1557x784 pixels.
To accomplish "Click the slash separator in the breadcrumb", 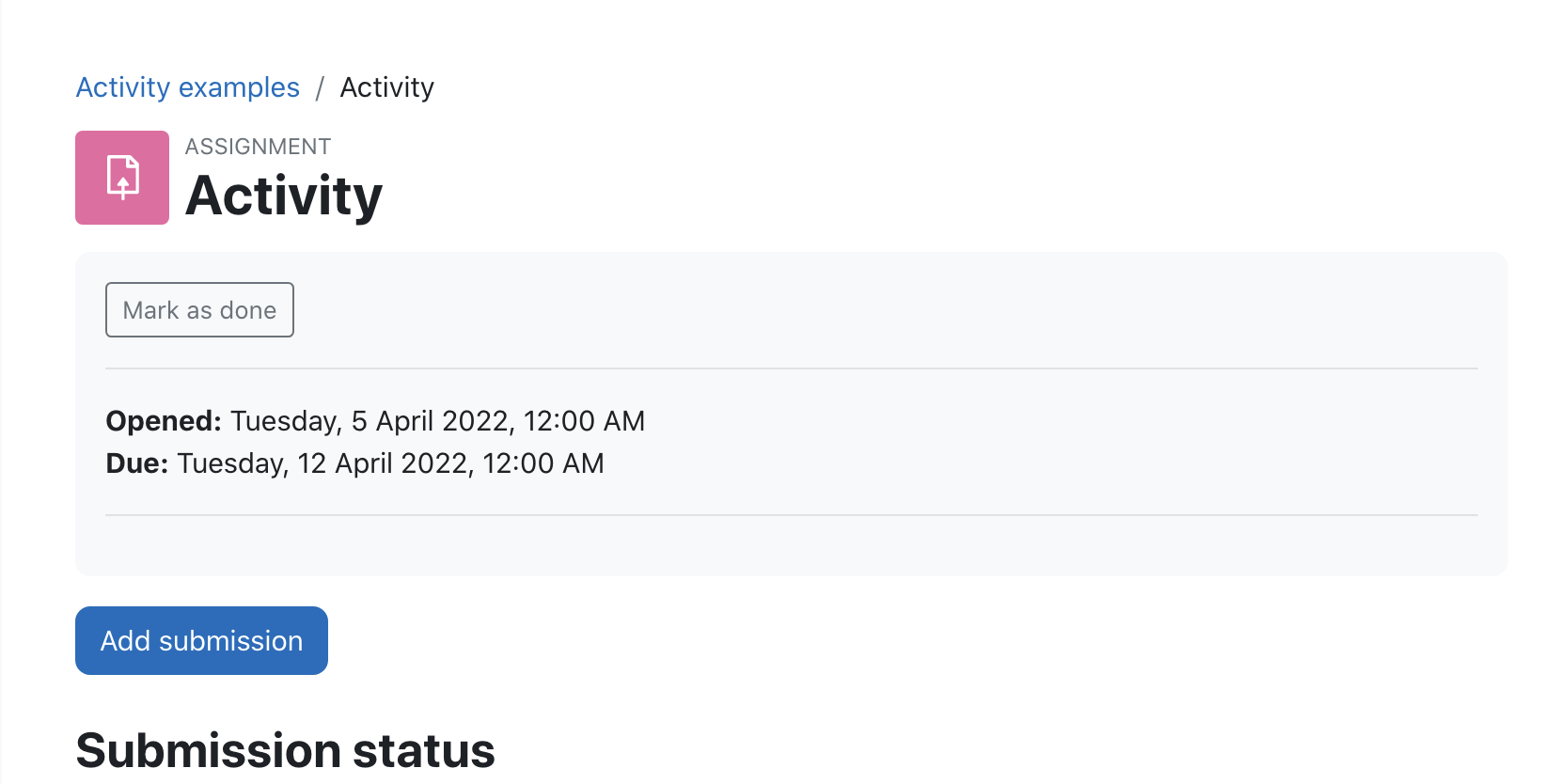I will coord(320,88).
